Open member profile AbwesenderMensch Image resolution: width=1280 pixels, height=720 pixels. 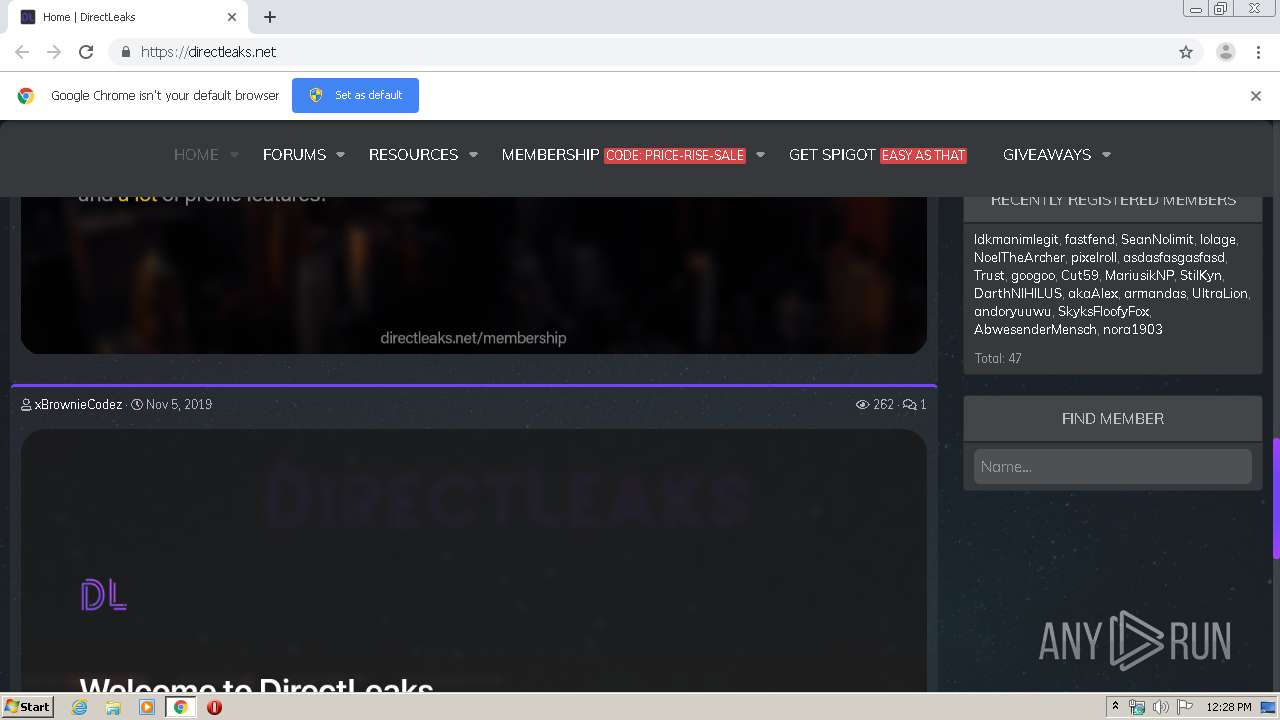coord(1035,329)
